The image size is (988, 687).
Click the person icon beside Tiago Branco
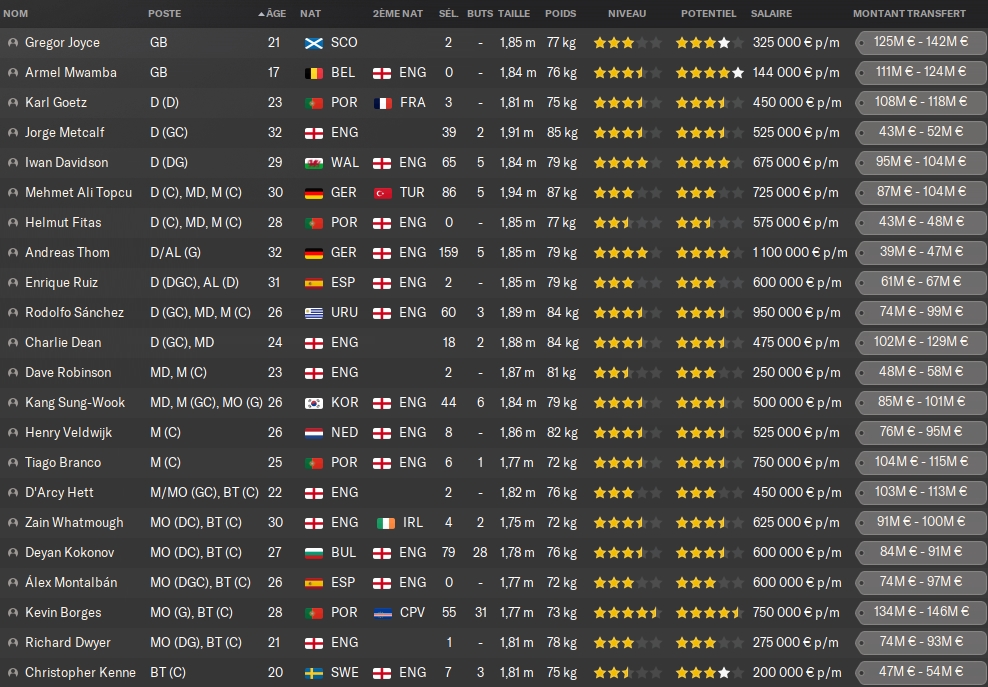pyautogui.click(x=13, y=463)
